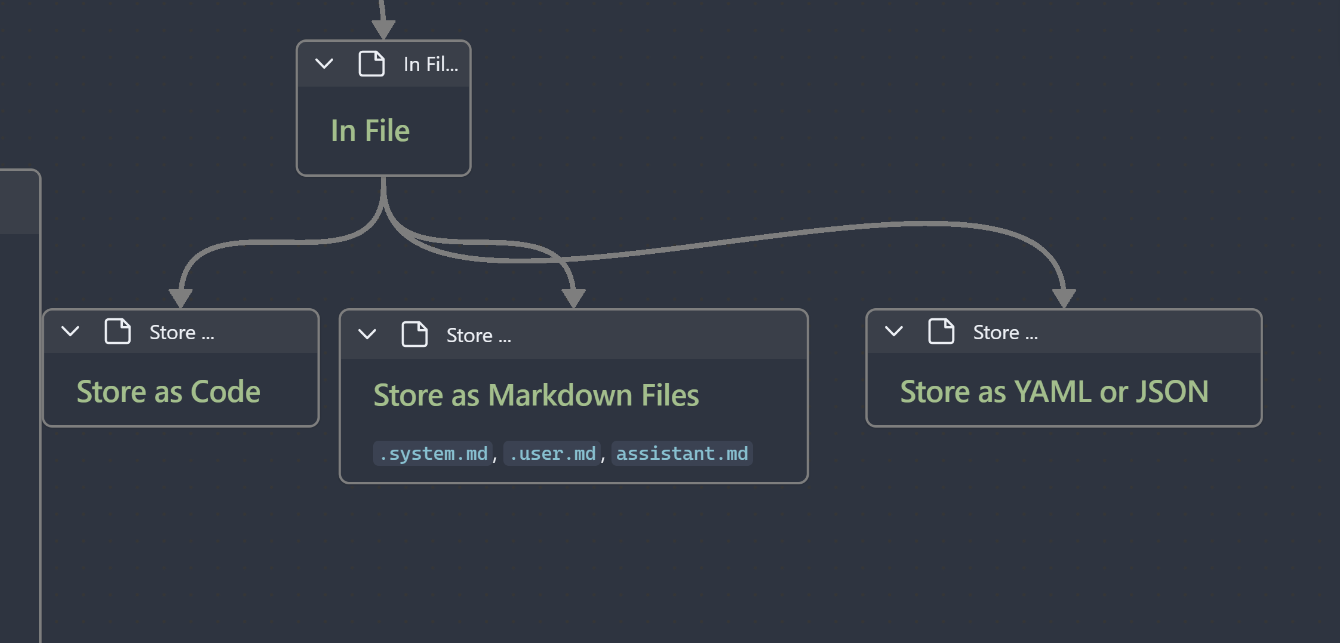Collapse the Store as YAML or JSON node
This screenshot has height=643, width=1340.
tap(894, 332)
